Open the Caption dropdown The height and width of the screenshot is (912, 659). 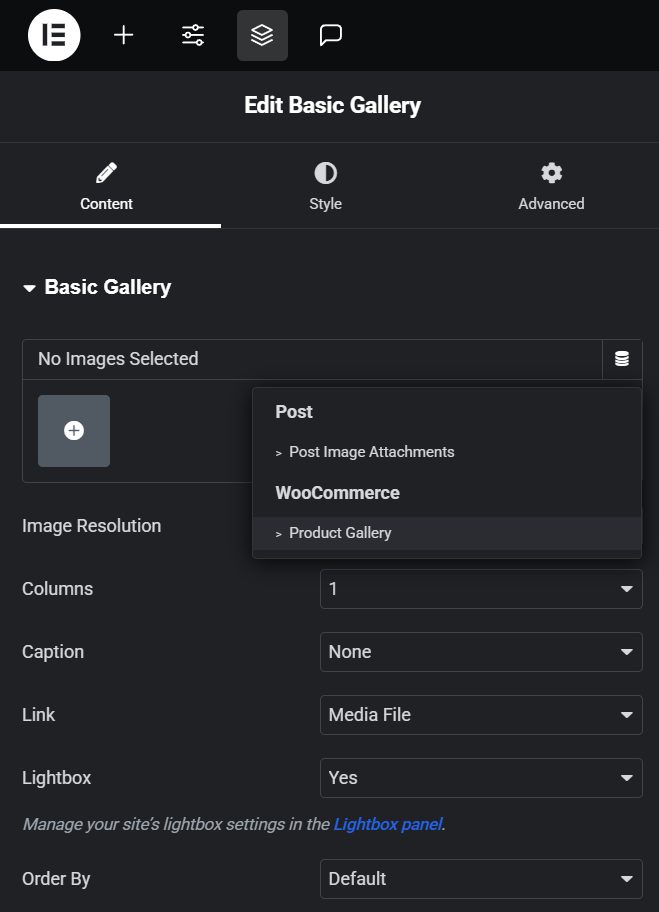click(481, 652)
